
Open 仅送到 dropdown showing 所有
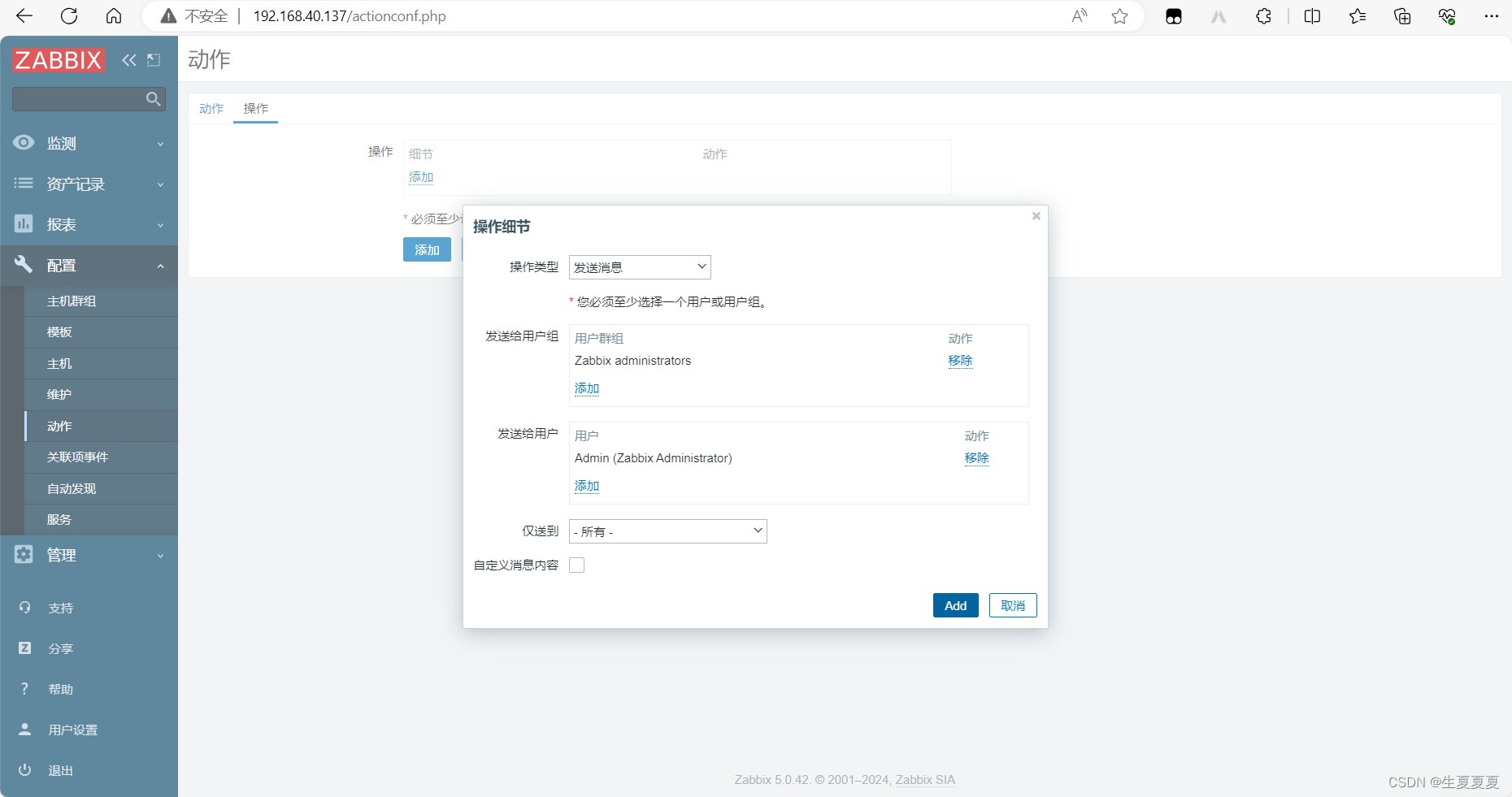point(668,531)
